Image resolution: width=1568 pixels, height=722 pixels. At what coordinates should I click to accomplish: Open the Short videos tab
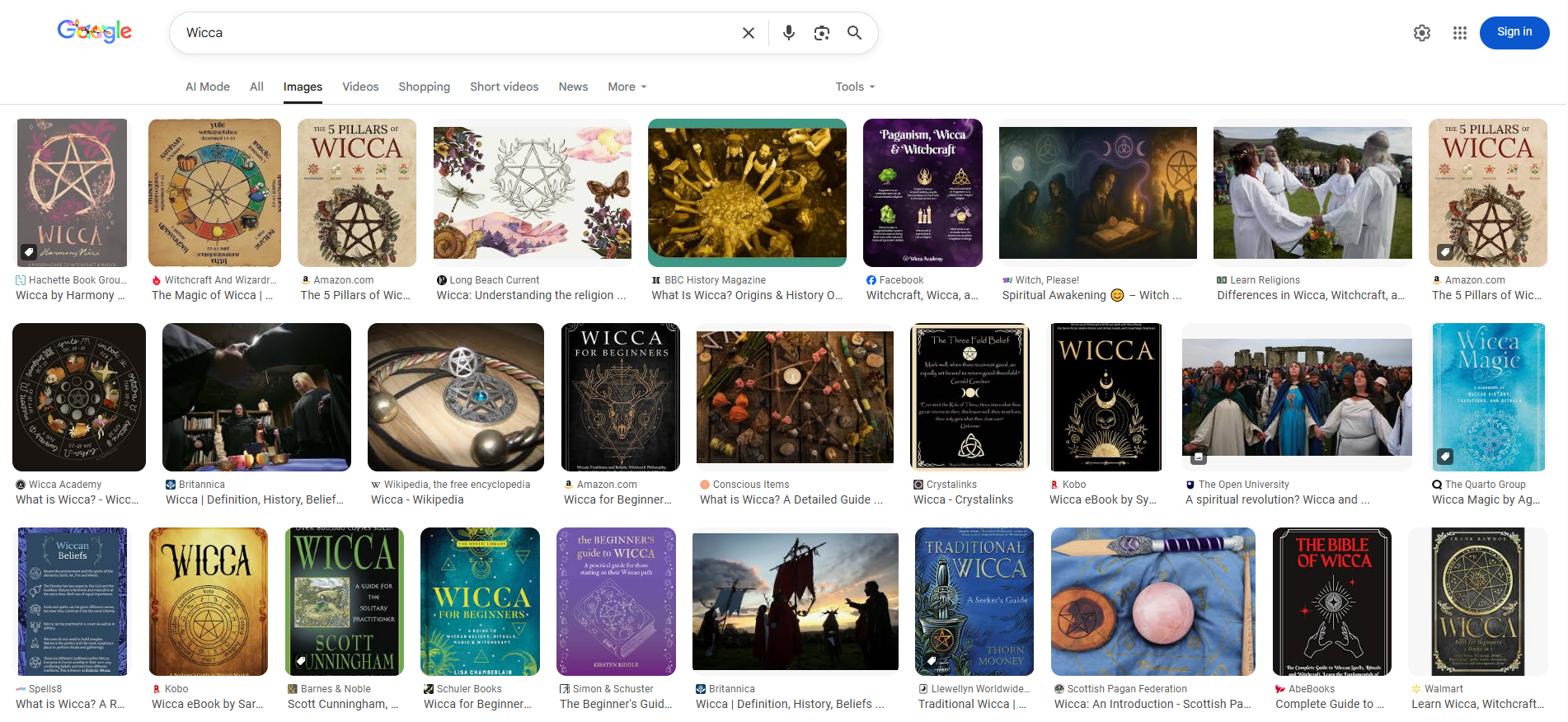pyautogui.click(x=504, y=87)
